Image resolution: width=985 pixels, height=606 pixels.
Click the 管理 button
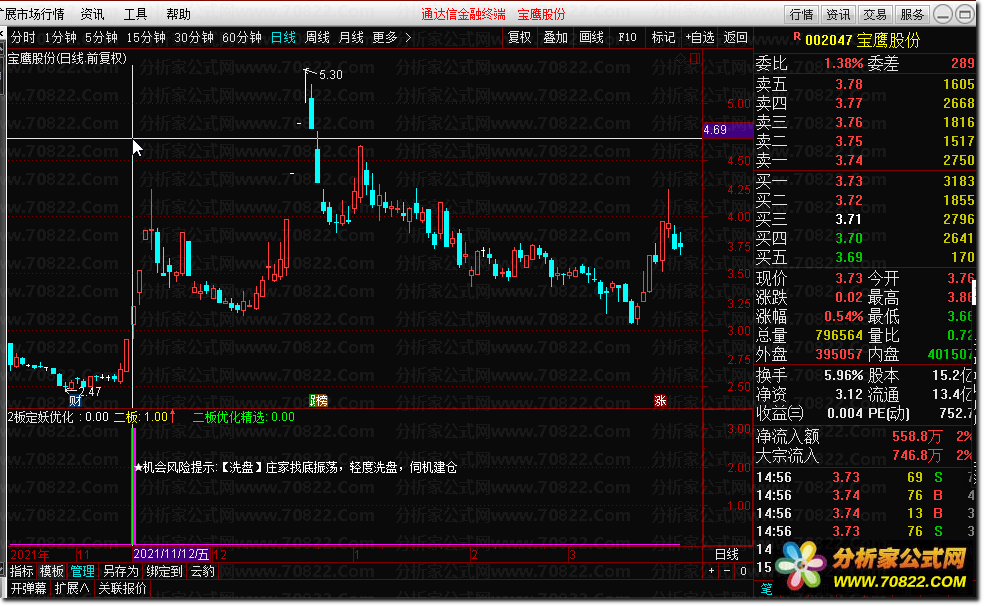[x=82, y=571]
